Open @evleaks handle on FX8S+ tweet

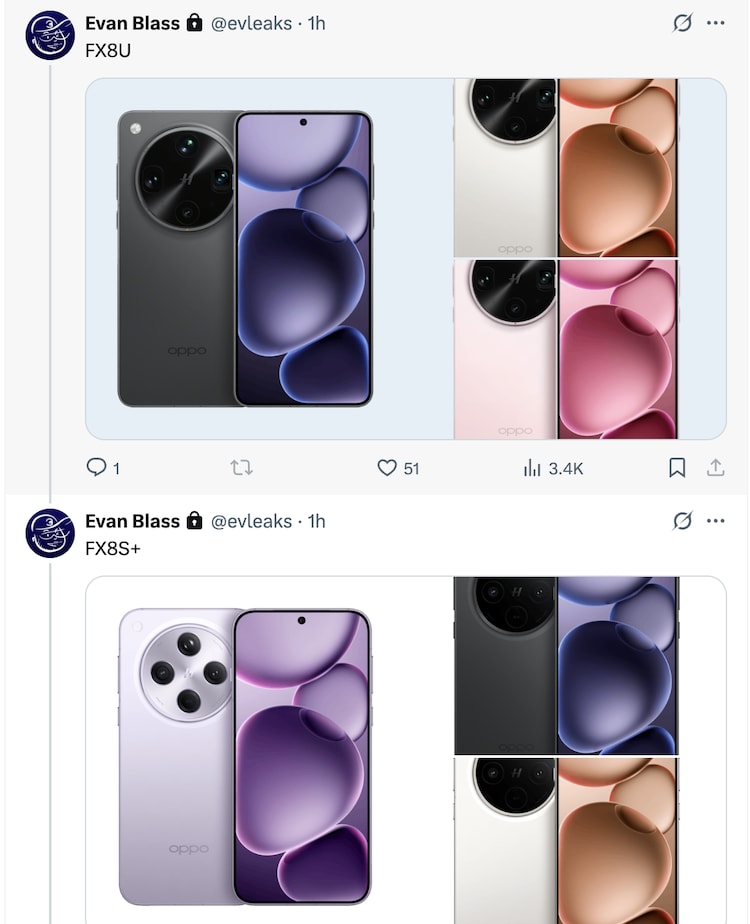click(253, 521)
